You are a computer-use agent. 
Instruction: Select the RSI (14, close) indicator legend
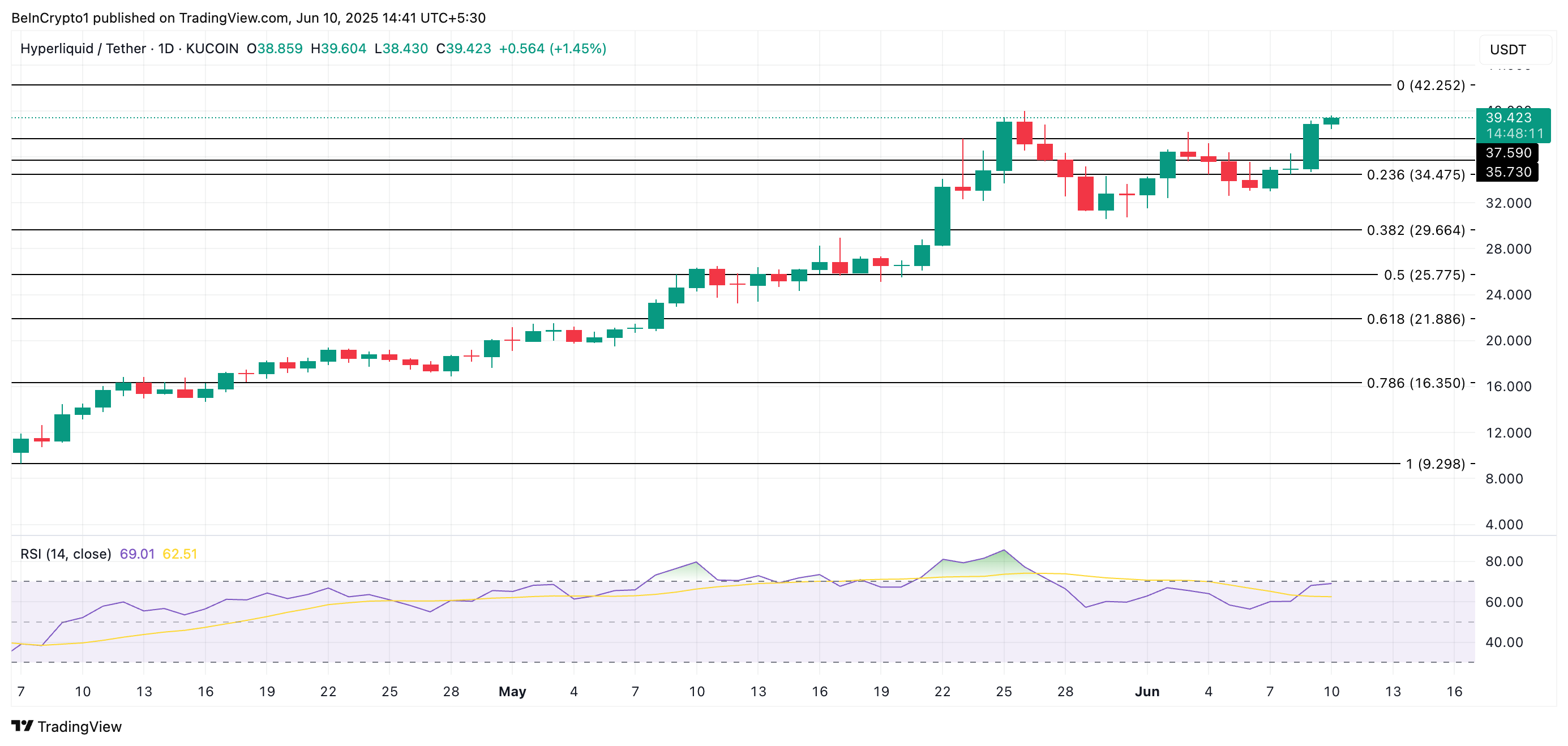coord(66,554)
